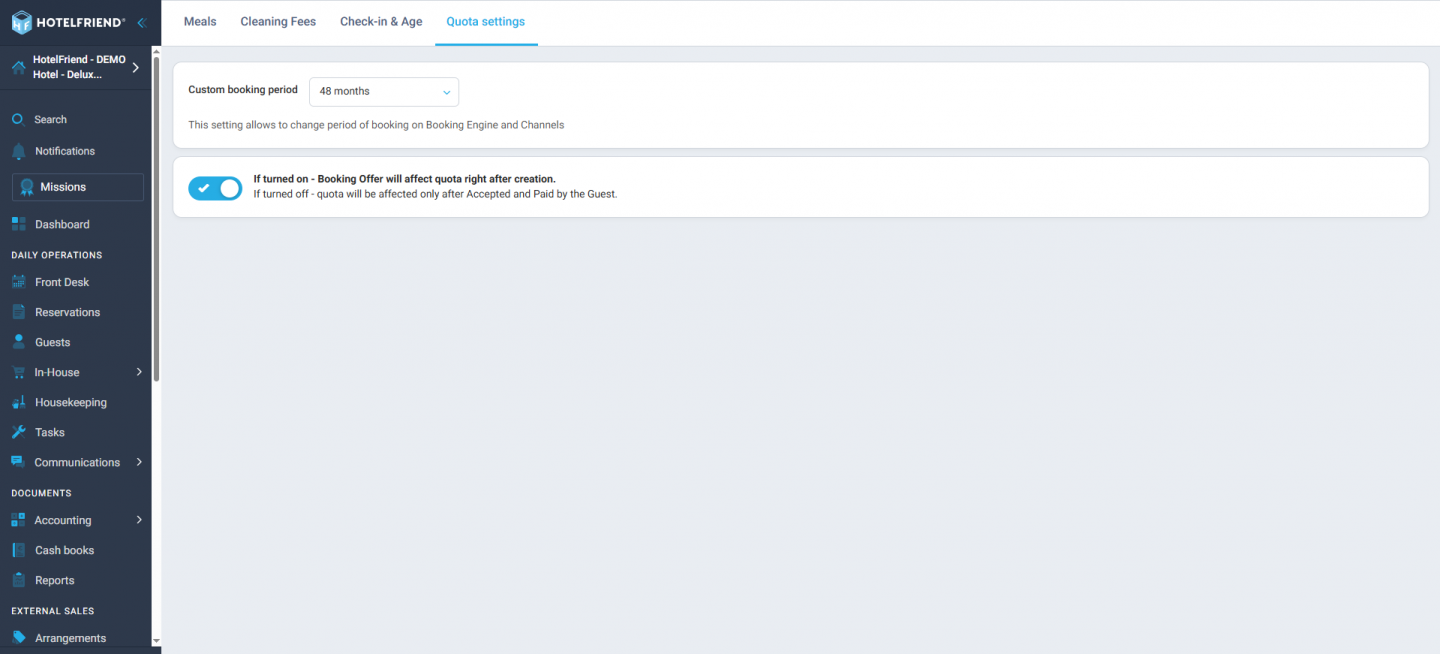Image resolution: width=1440 pixels, height=654 pixels.
Task: Switch to the Cleaning Fees tab
Action: click(278, 22)
